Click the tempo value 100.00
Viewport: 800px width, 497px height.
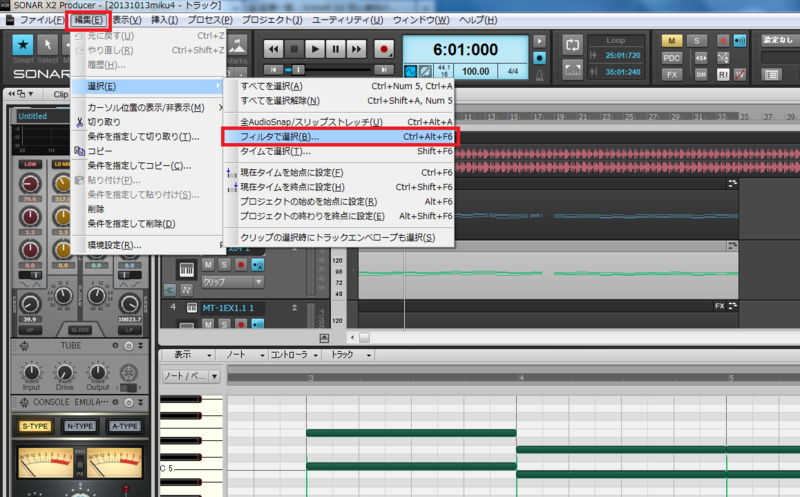(476, 71)
